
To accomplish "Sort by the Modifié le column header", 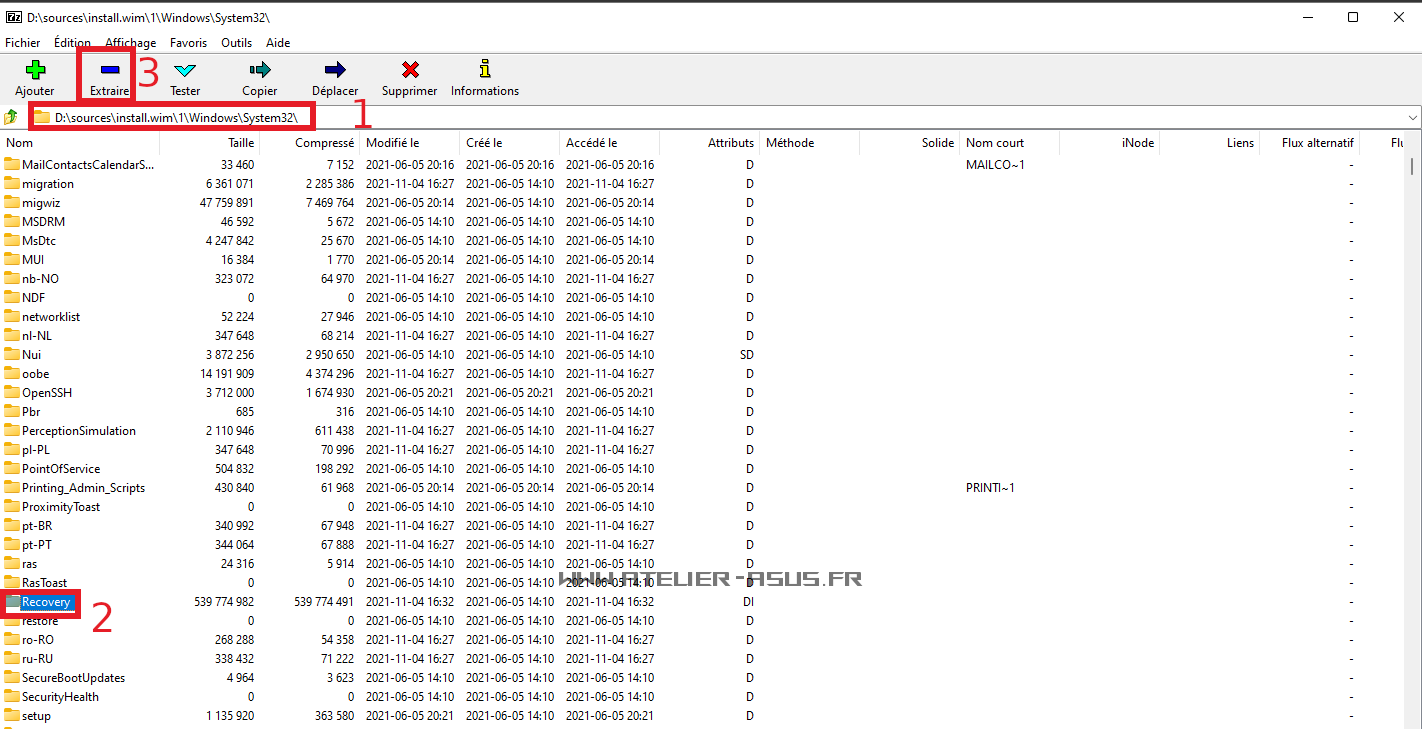I will tap(393, 143).
